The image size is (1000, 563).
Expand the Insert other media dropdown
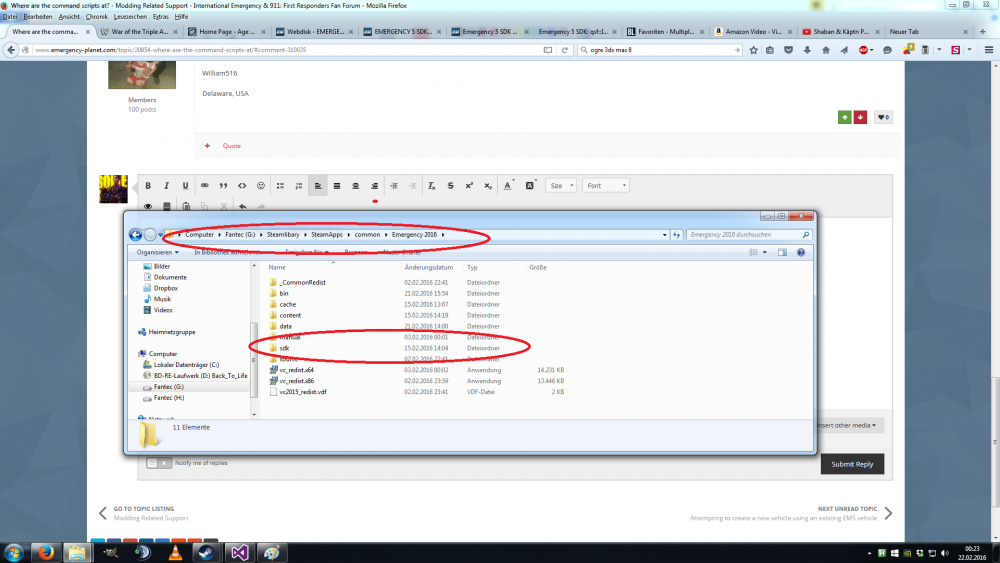pyautogui.click(x=848, y=425)
